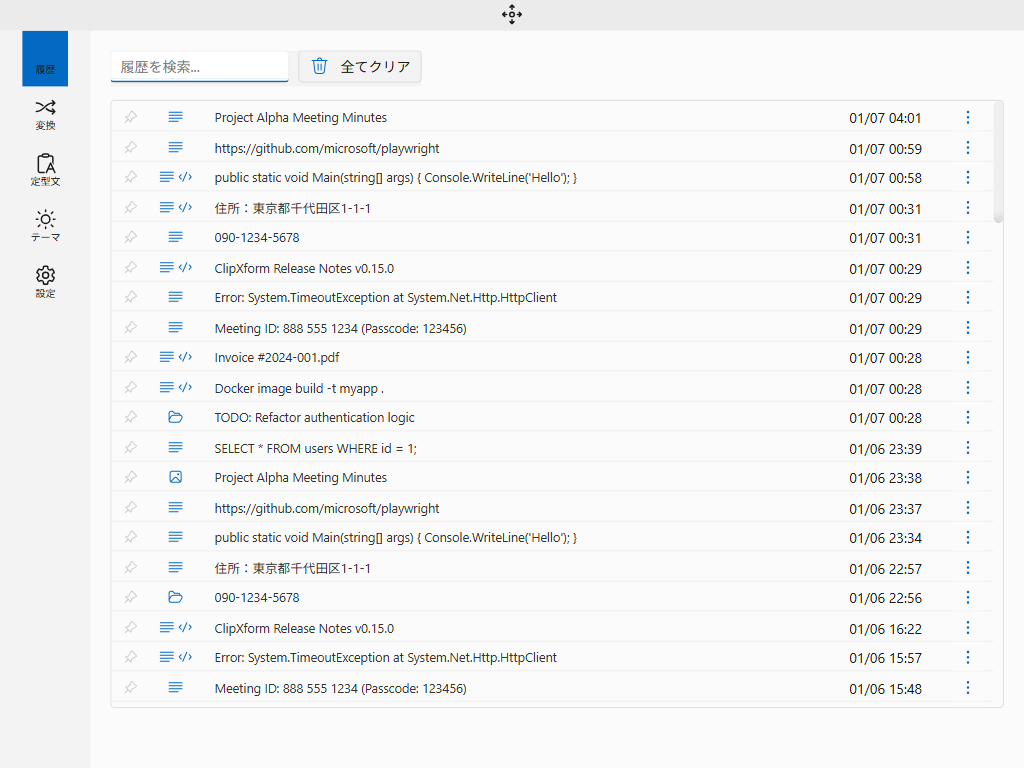The image size is (1024, 768).
Task: Pin the SELECT * FROM users entry
Action: (x=130, y=448)
